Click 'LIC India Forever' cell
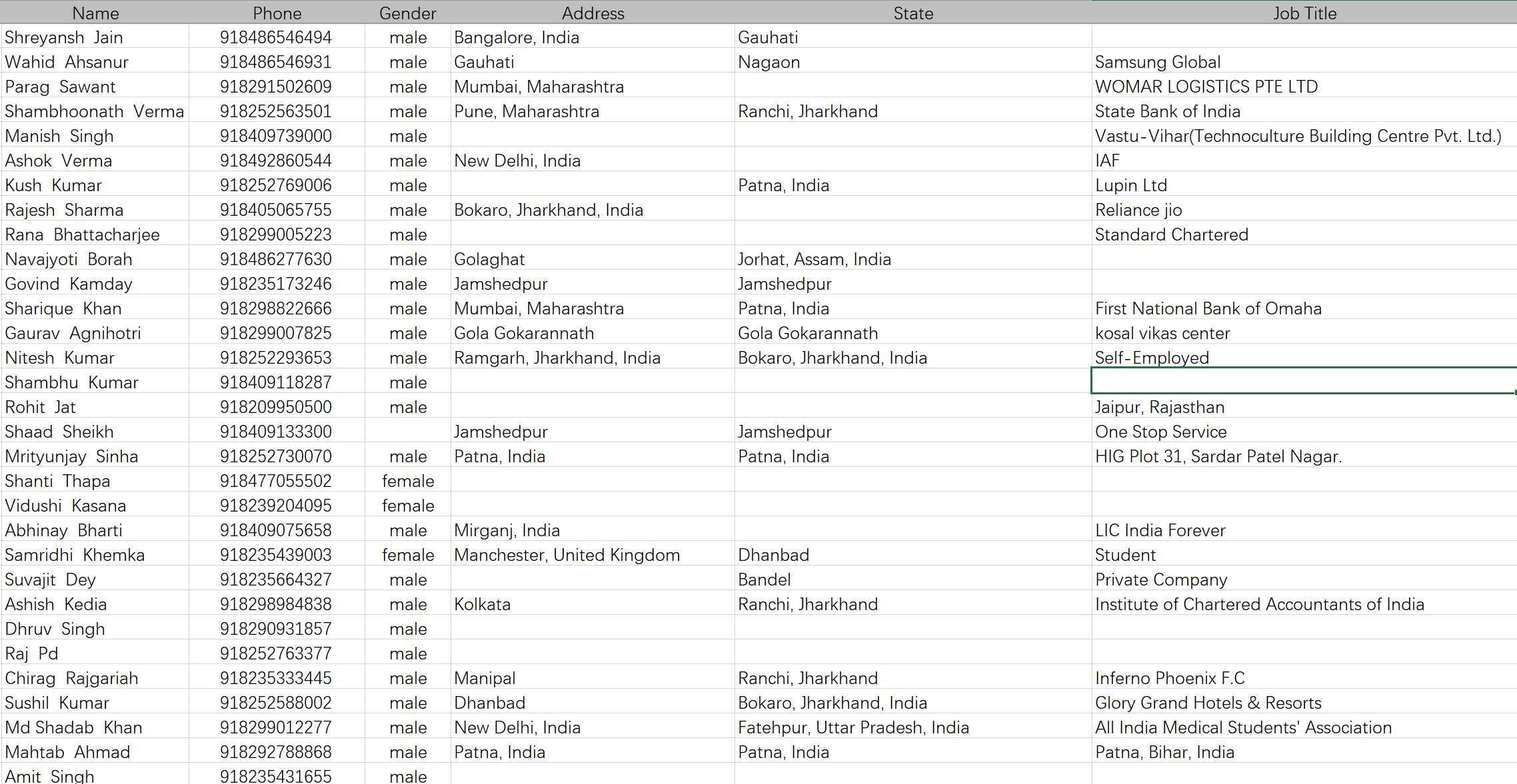 1304,530
